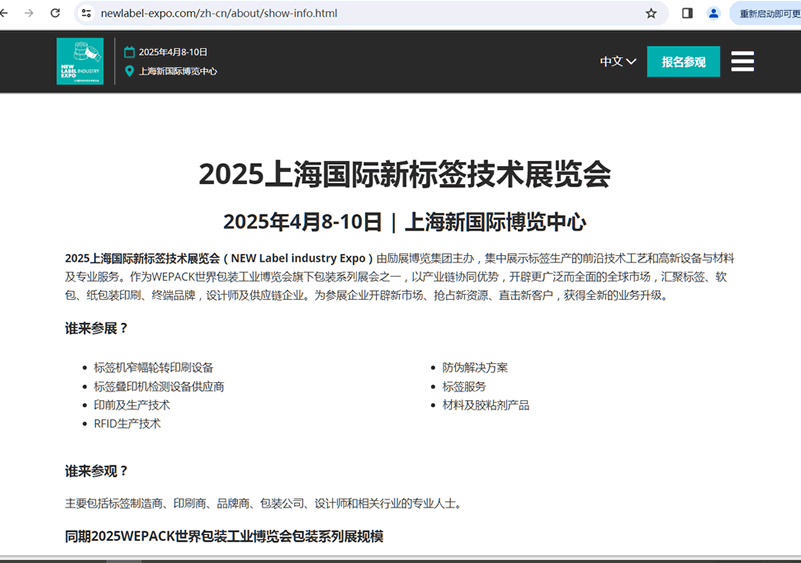
Task: Open the browser side panel icon
Action: click(687, 13)
